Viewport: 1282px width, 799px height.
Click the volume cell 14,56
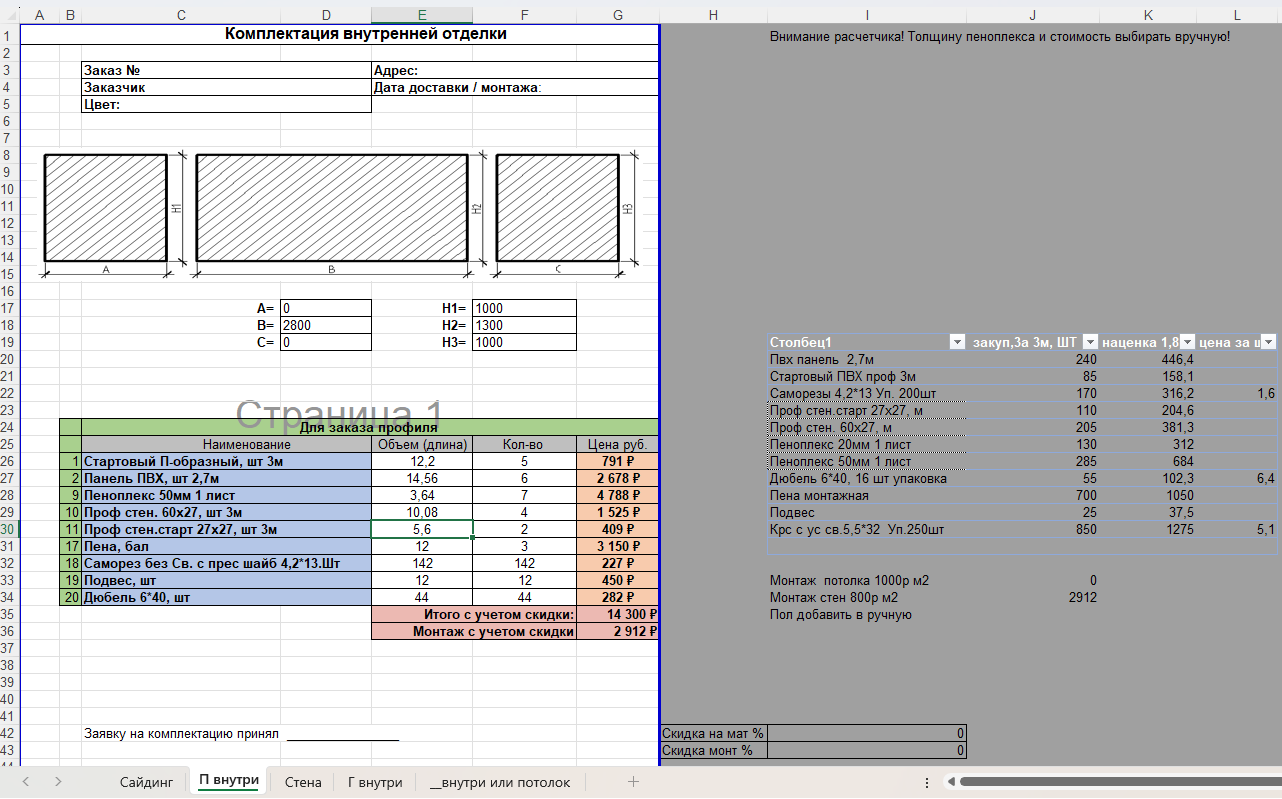[x=422, y=478]
